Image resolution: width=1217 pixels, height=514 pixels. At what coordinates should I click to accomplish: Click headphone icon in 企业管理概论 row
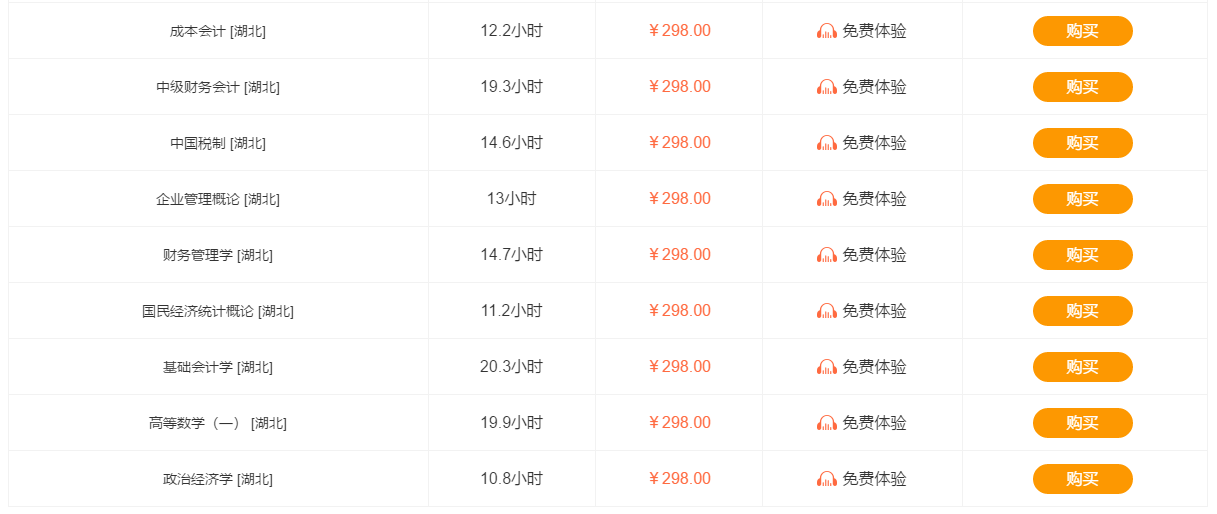pyautogui.click(x=827, y=199)
